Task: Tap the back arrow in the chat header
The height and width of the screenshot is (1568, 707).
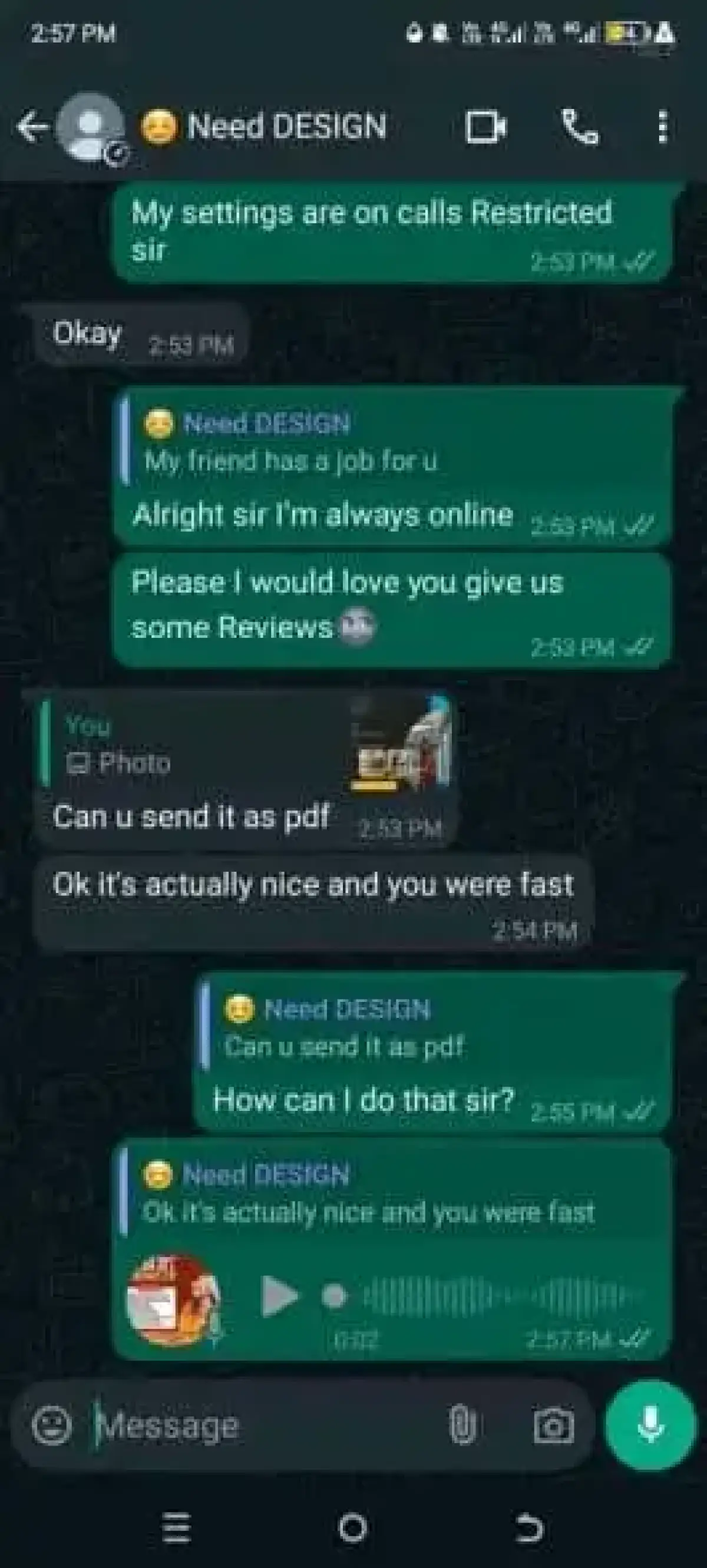Action: click(32, 127)
